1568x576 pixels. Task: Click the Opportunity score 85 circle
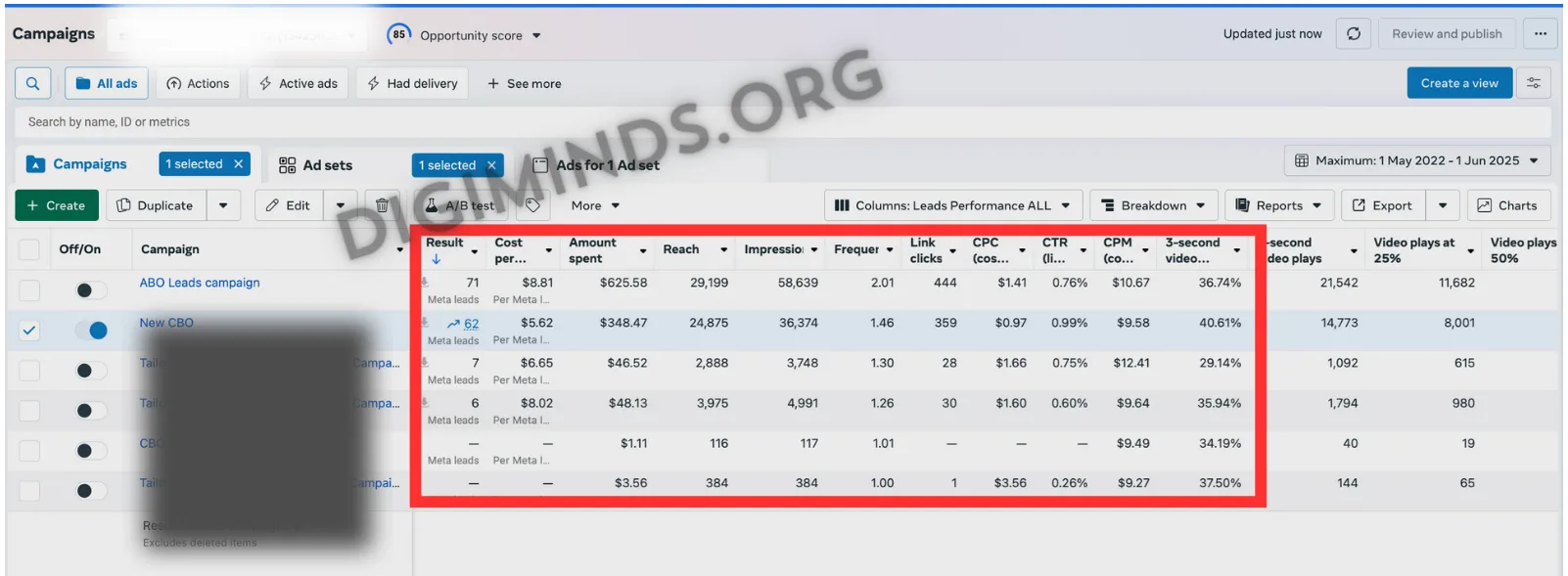pos(398,34)
